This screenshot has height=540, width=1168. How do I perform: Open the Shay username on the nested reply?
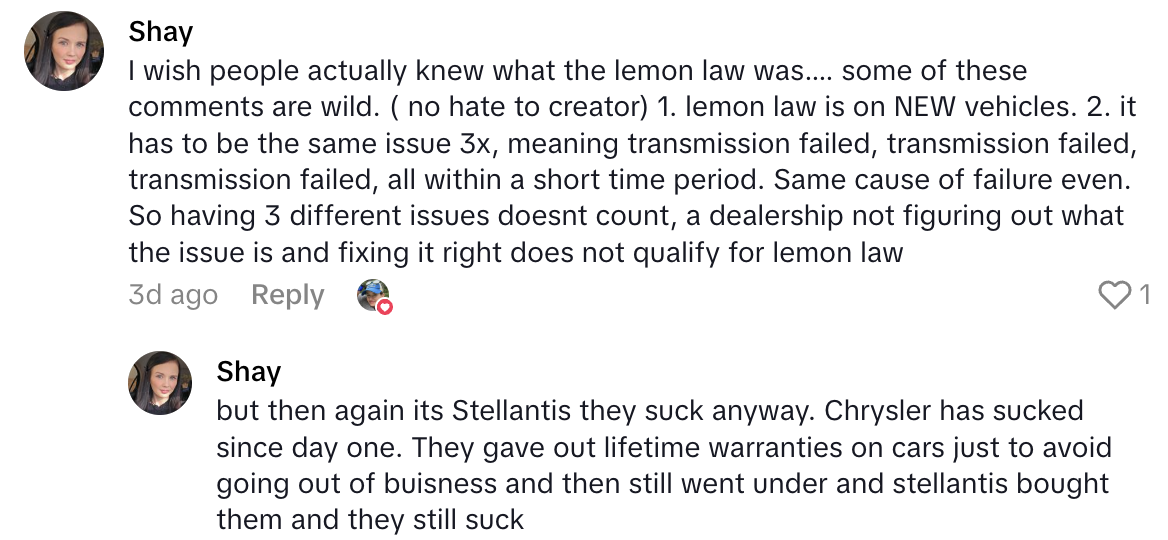click(x=248, y=372)
